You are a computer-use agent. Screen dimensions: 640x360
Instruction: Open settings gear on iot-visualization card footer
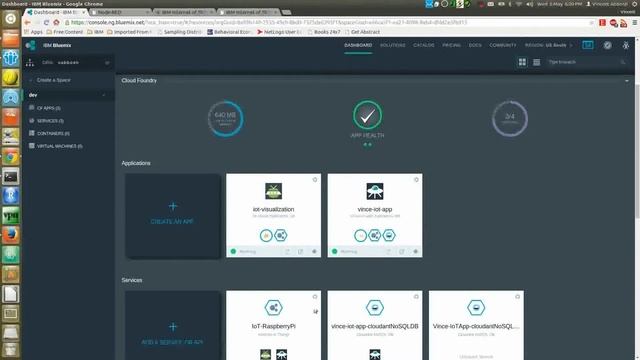314,251
